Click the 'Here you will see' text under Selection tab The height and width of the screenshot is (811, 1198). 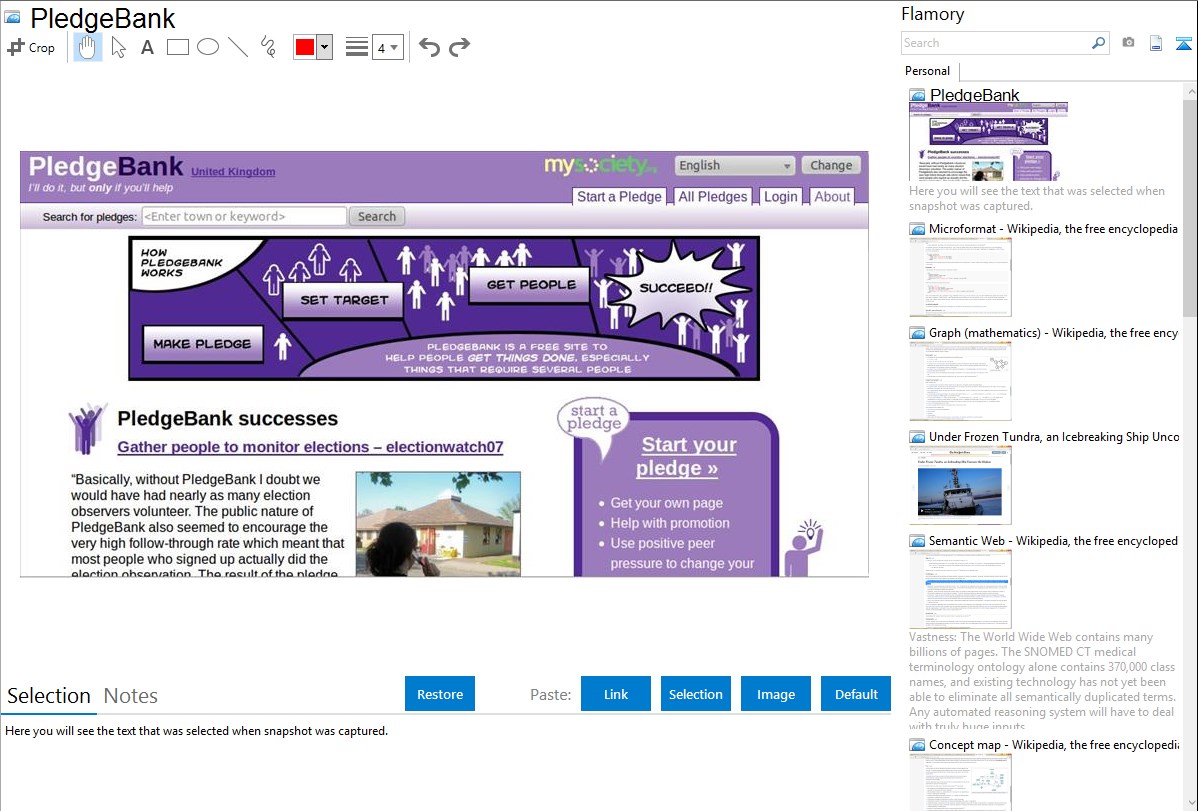coord(196,731)
